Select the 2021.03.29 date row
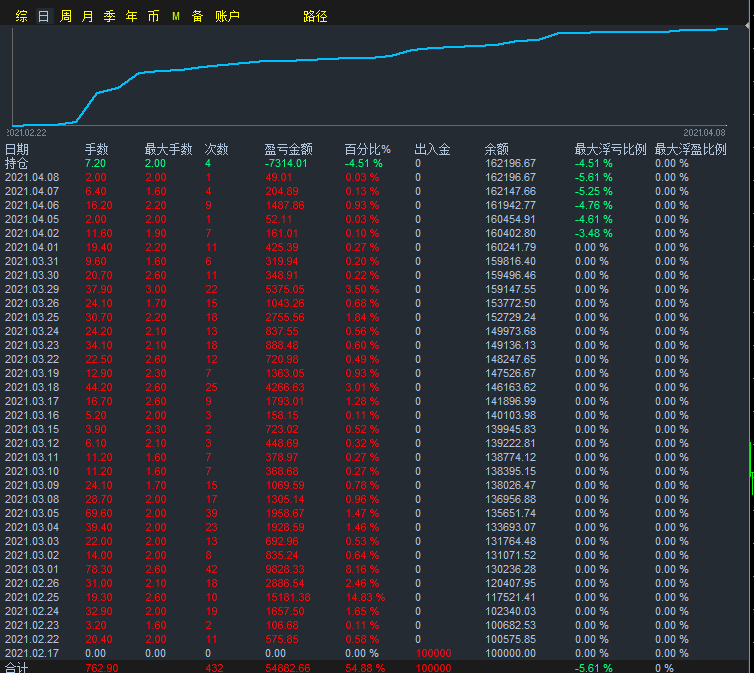Viewport: 754px width, 673px height. 32,289
